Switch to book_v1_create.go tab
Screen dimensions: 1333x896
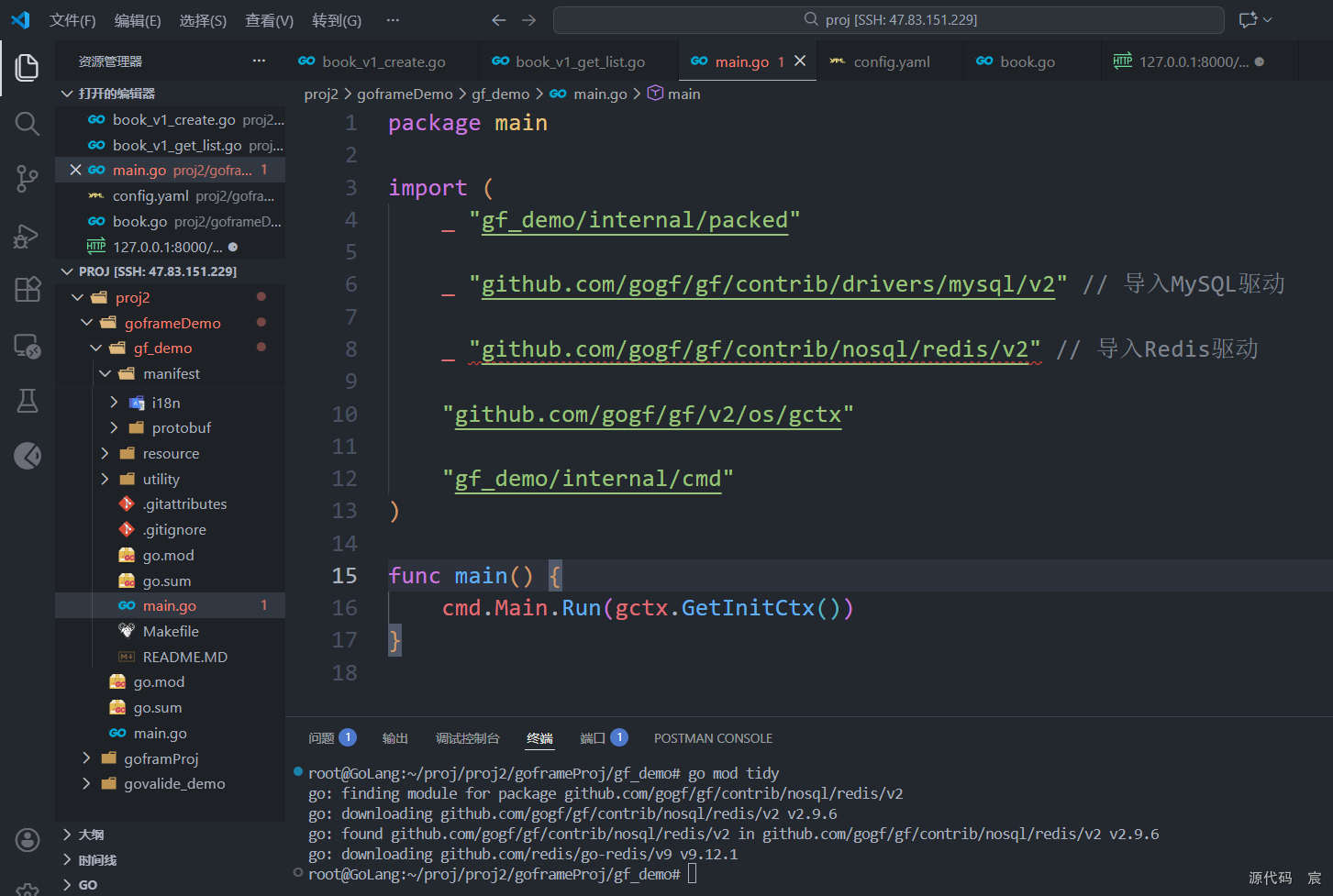pyautogui.click(x=382, y=61)
